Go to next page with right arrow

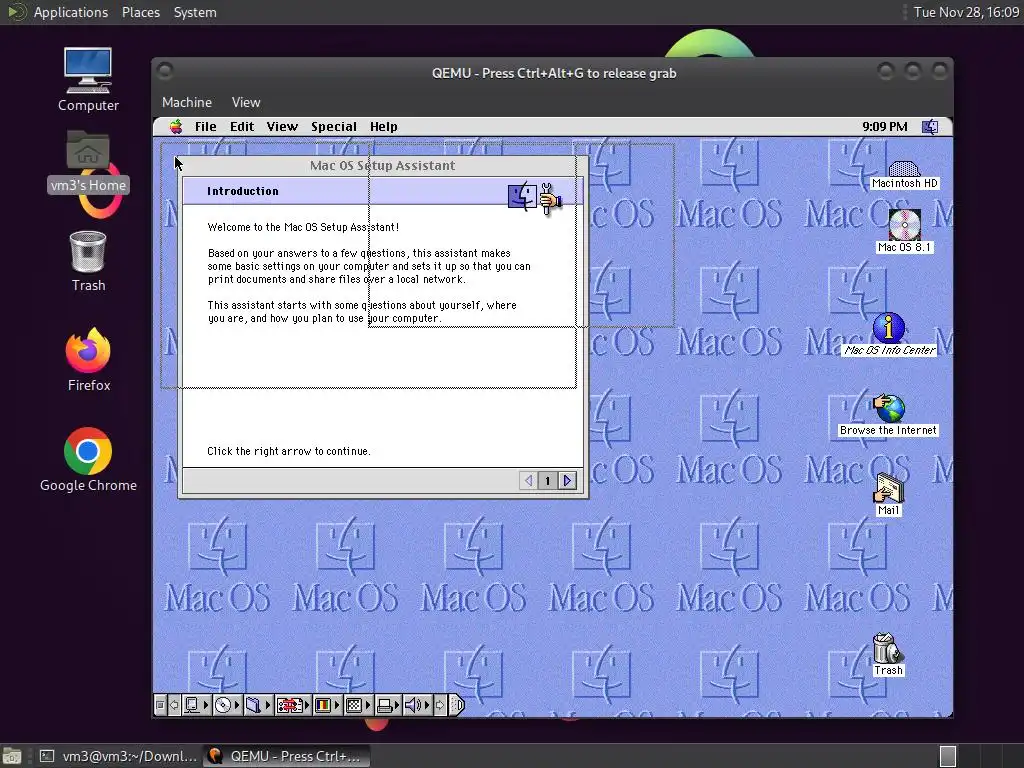pos(567,481)
